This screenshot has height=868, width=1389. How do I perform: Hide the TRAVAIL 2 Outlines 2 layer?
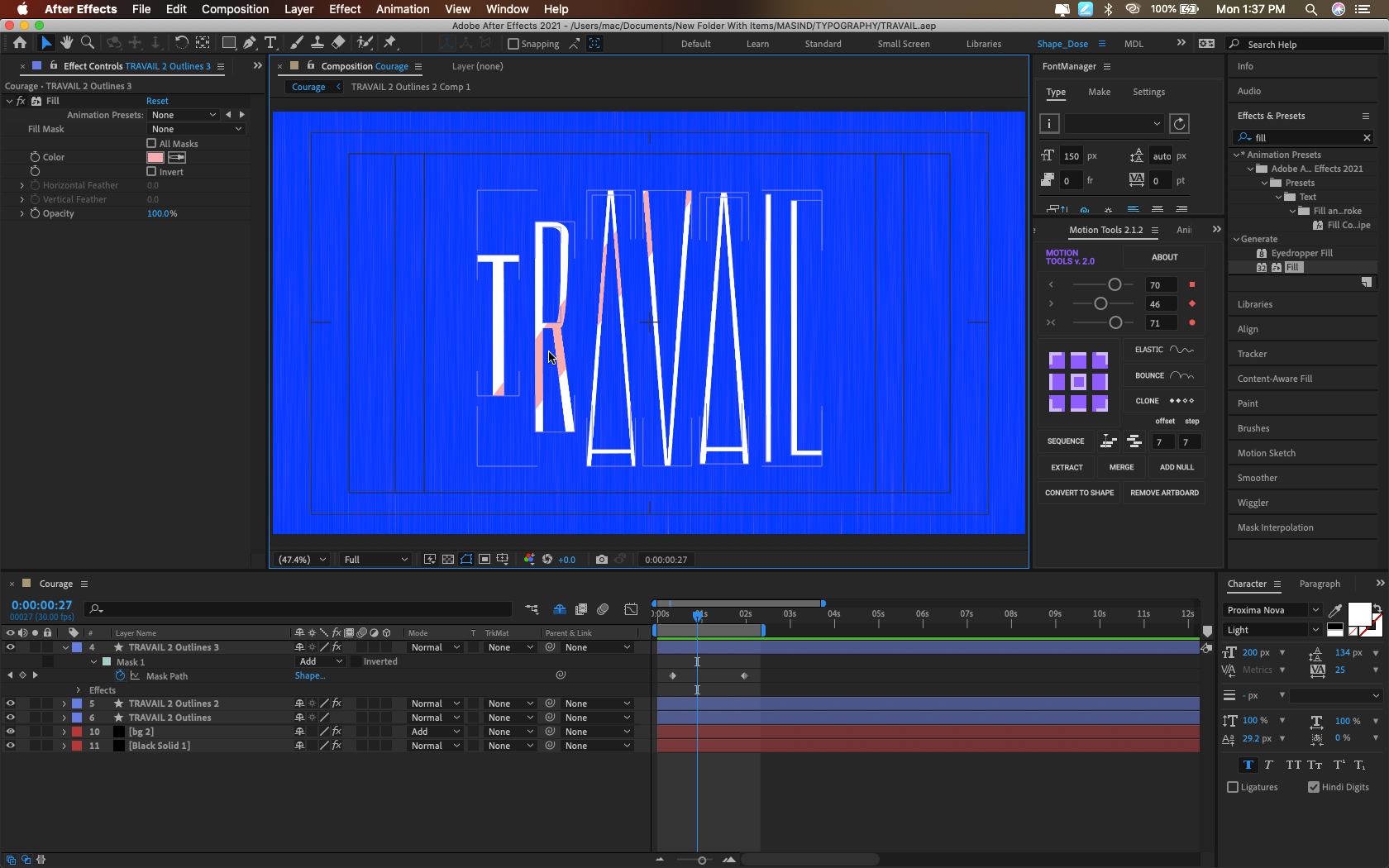point(10,703)
